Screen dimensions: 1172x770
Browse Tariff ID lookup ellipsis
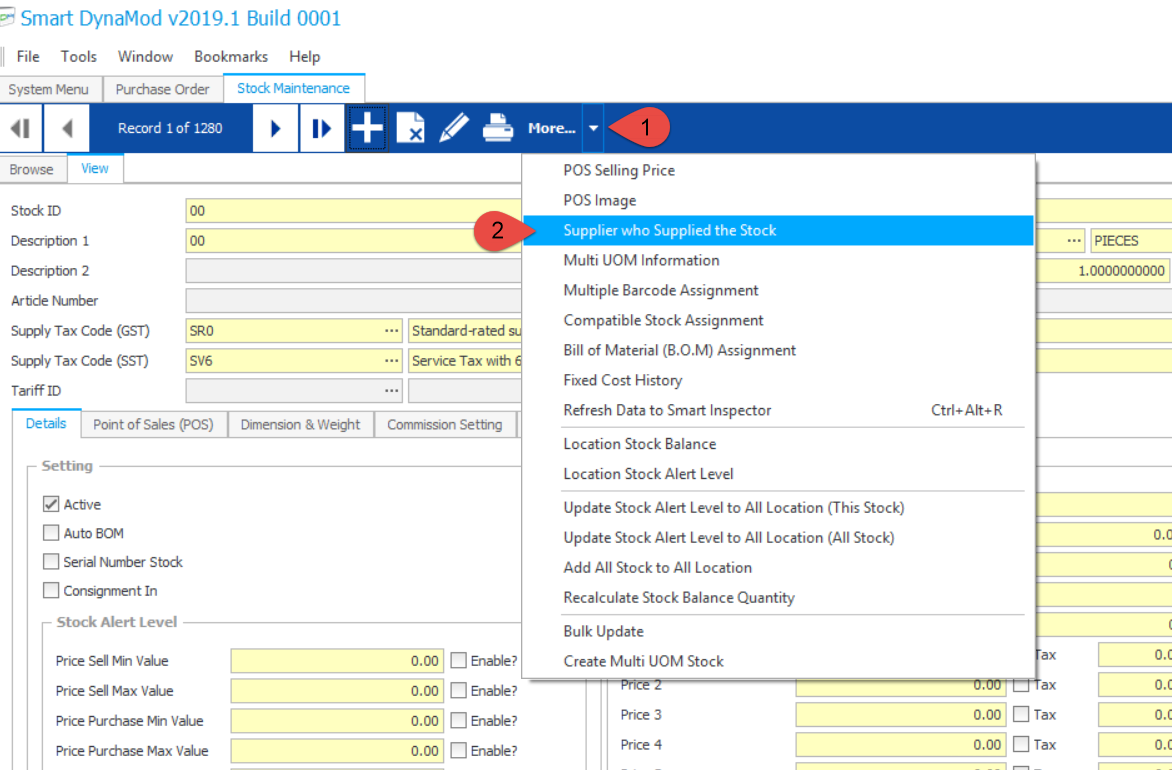pyautogui.click(x=392, y=390)
